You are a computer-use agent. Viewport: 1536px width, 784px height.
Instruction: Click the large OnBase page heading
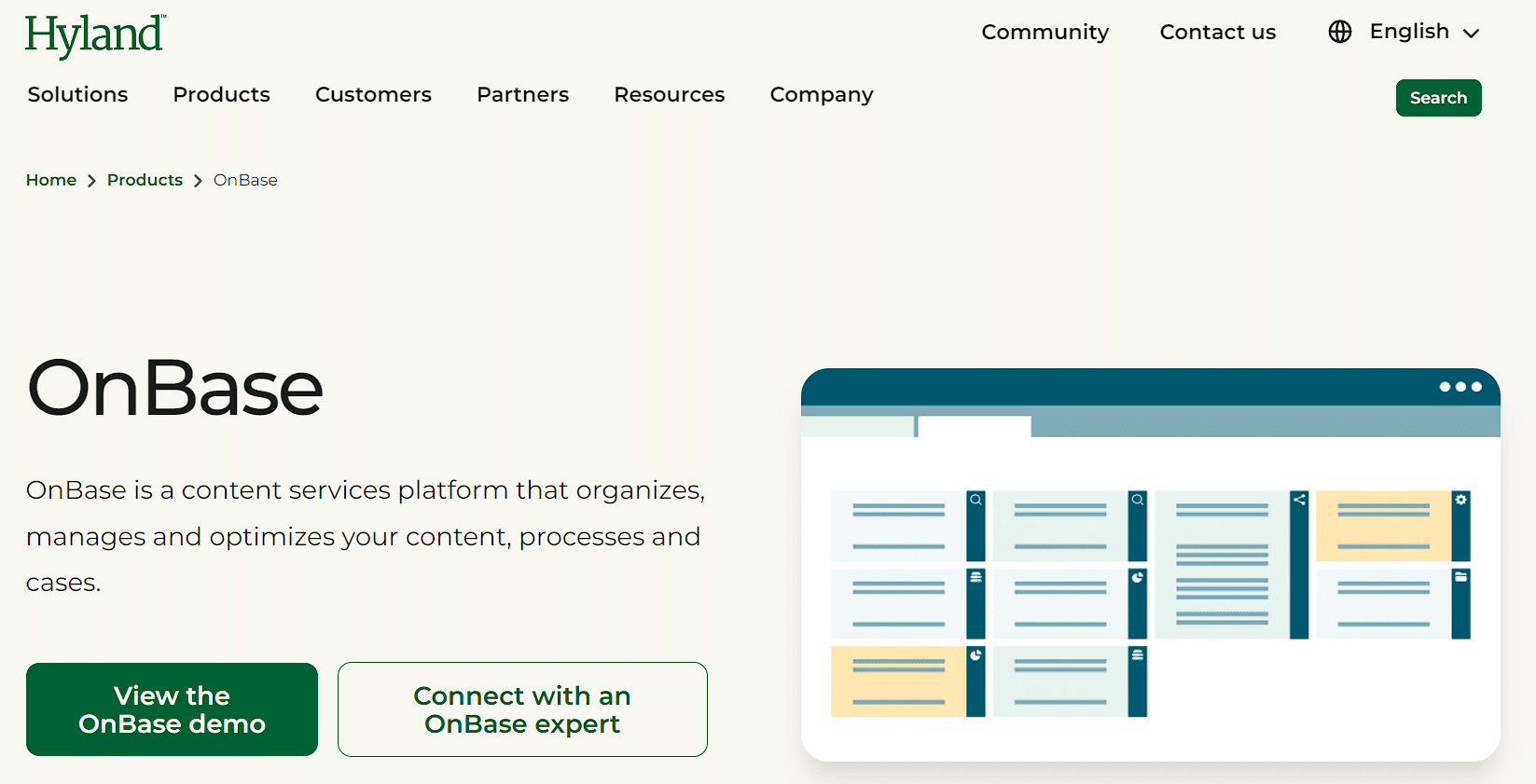click(175, 388)
